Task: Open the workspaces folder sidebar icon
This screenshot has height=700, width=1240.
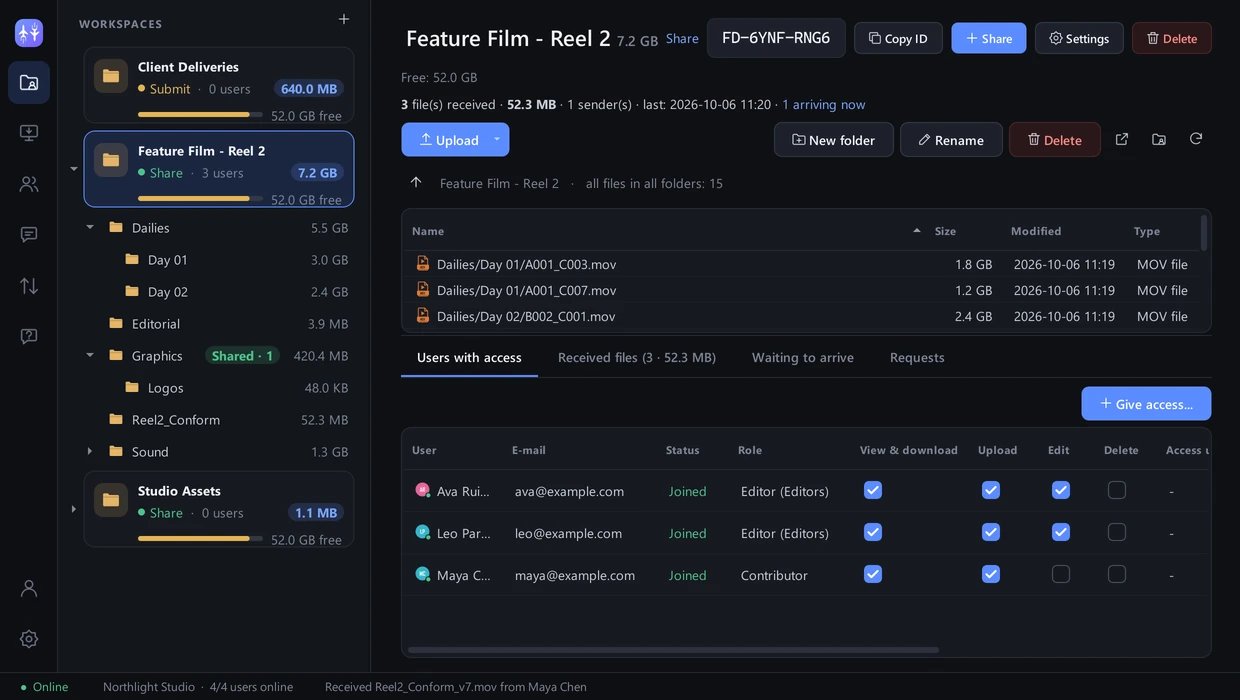Action: coord(29,83)
